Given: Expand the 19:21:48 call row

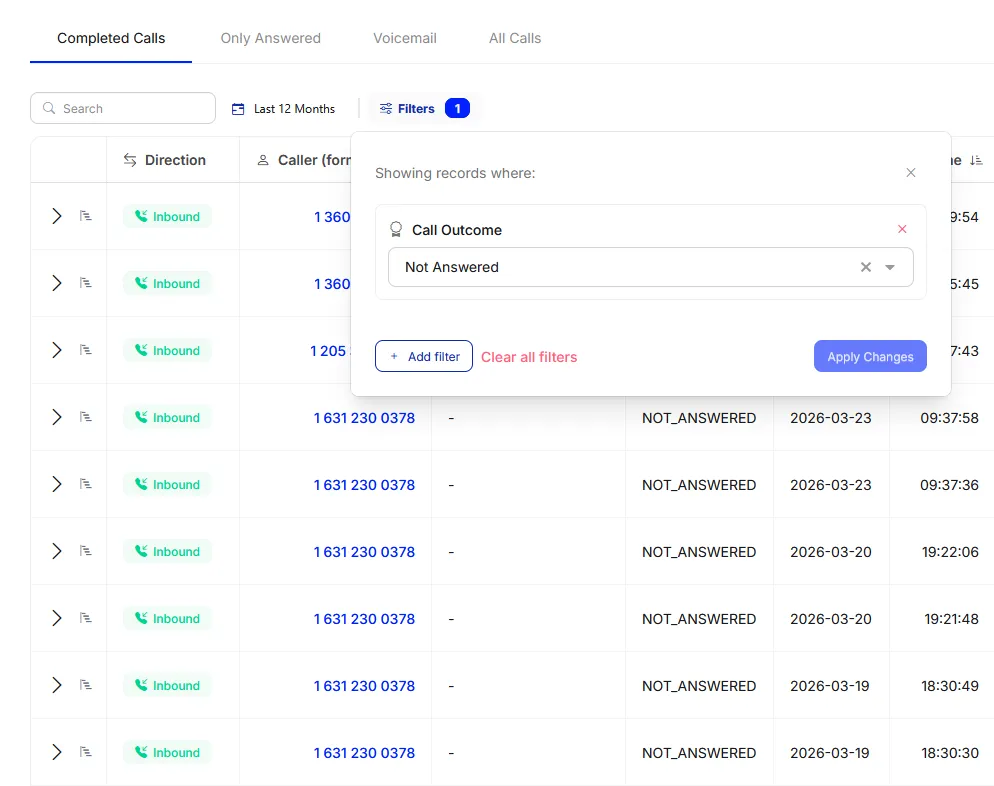Looking at the screenshot, I should pyautogui.click(x=56, y=618).
